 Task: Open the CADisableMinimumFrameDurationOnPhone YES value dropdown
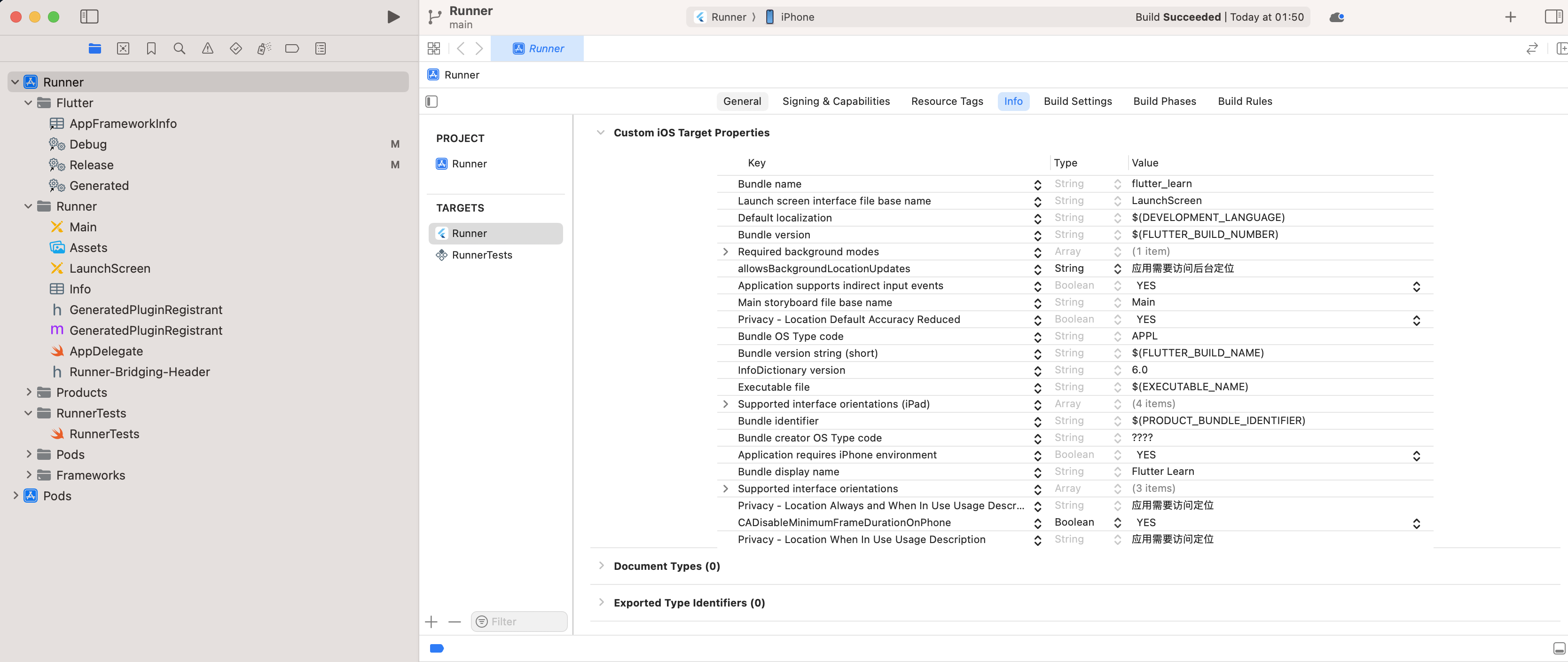[1416, 523]
